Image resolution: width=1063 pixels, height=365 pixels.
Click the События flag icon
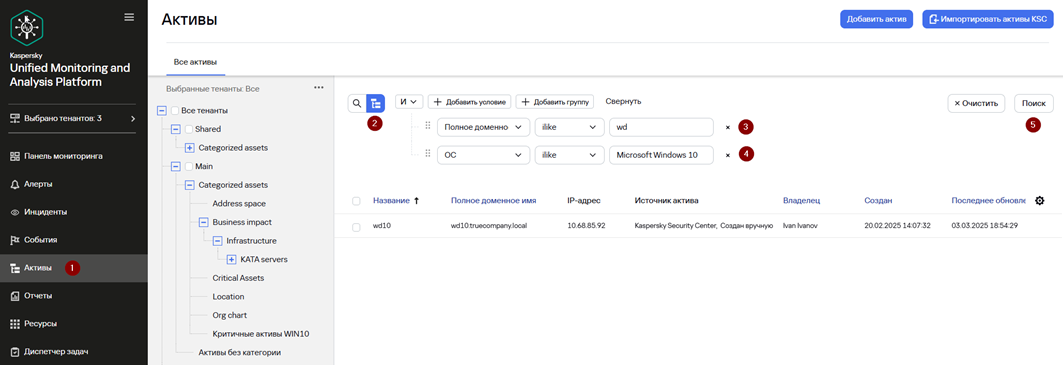[x=15, y=239]
